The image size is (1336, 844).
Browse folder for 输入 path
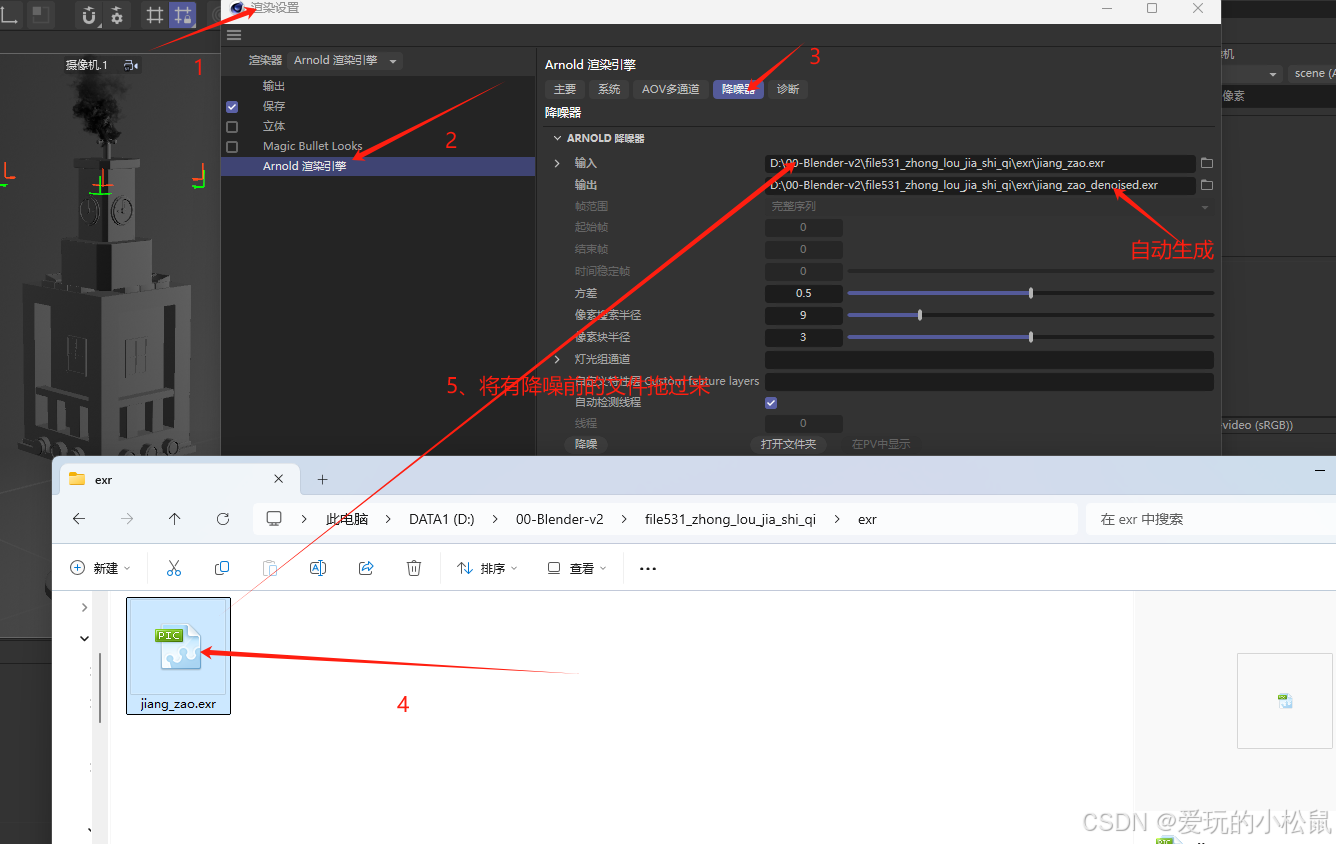1206,163
